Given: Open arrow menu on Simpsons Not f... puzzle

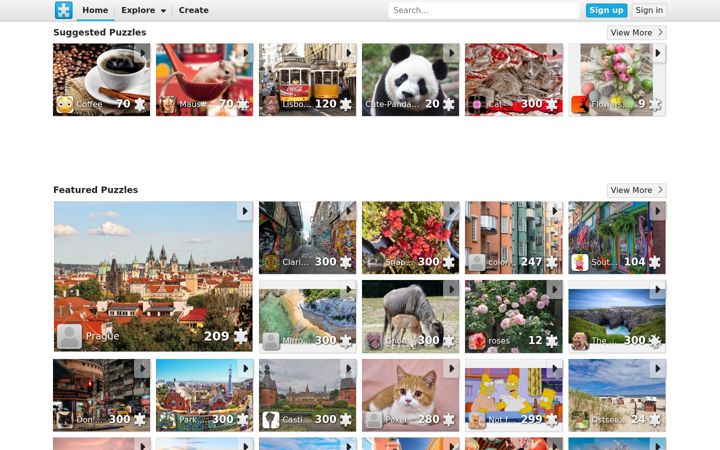Looking at the screenshot, I should tap(555, 368).
